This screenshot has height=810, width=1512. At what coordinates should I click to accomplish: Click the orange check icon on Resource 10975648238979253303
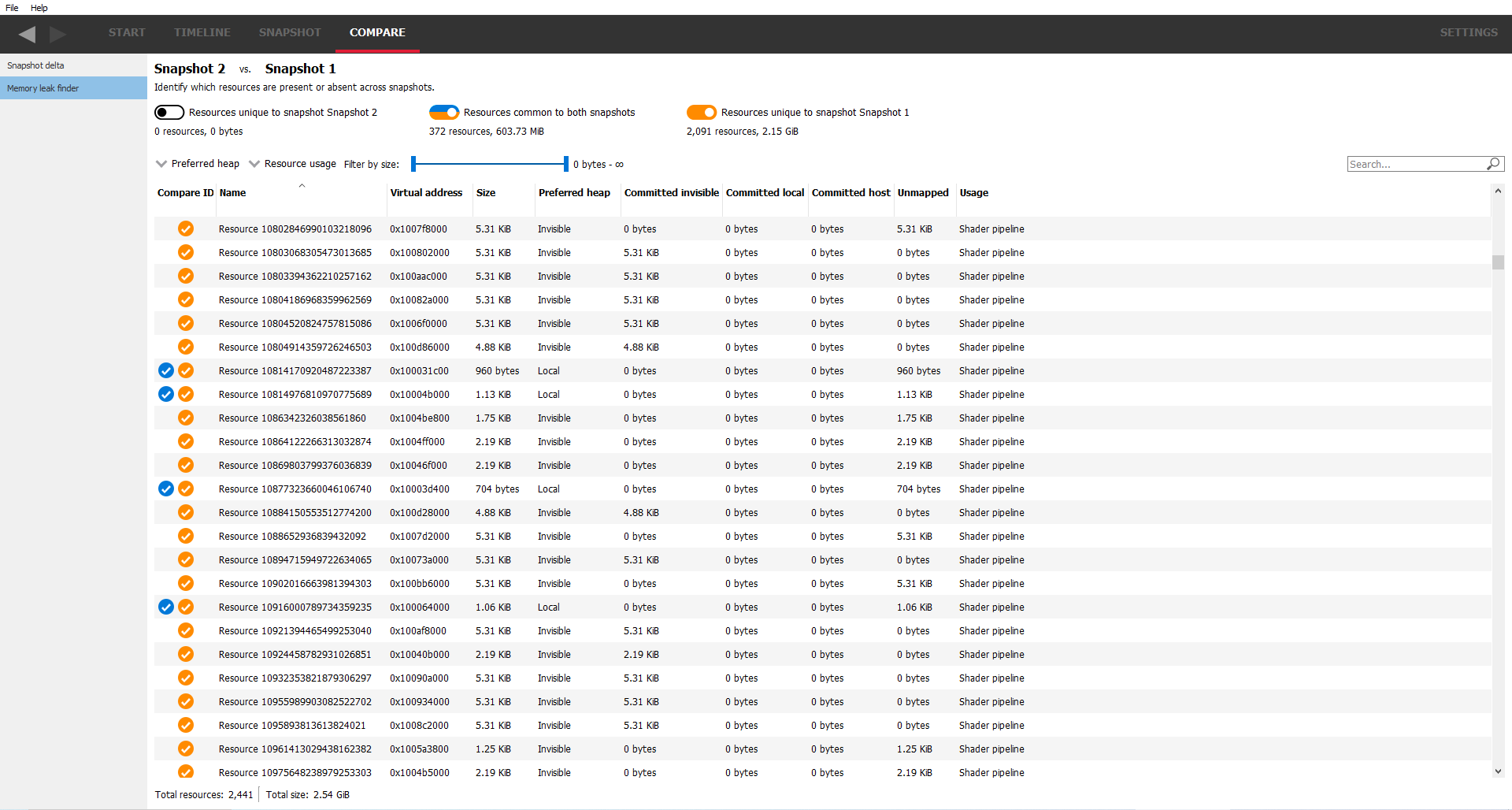186,772
